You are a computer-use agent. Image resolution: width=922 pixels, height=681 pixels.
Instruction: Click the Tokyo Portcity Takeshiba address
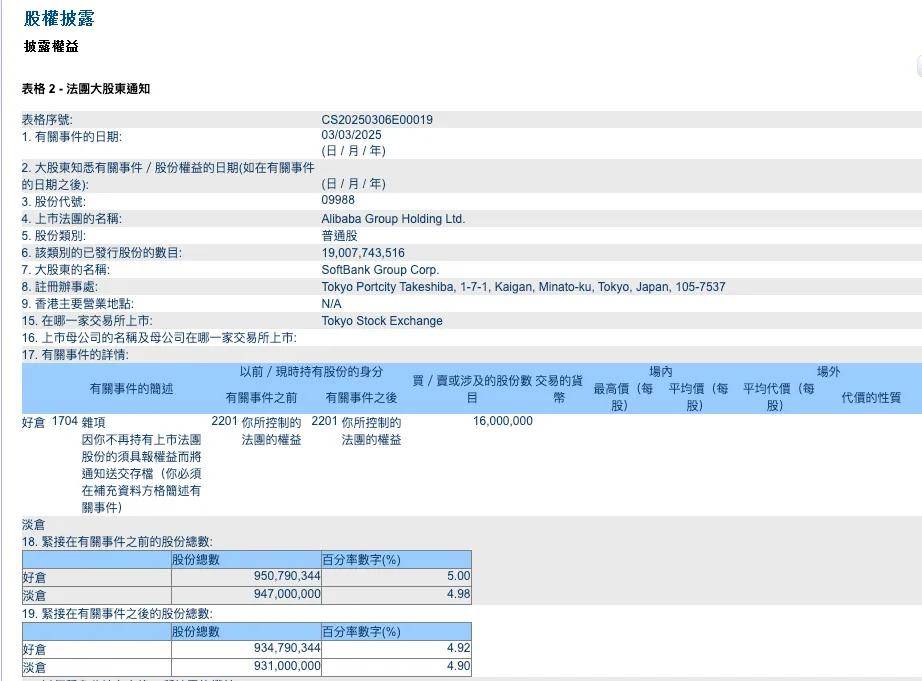pyautogui.click(x=523, y=287)
